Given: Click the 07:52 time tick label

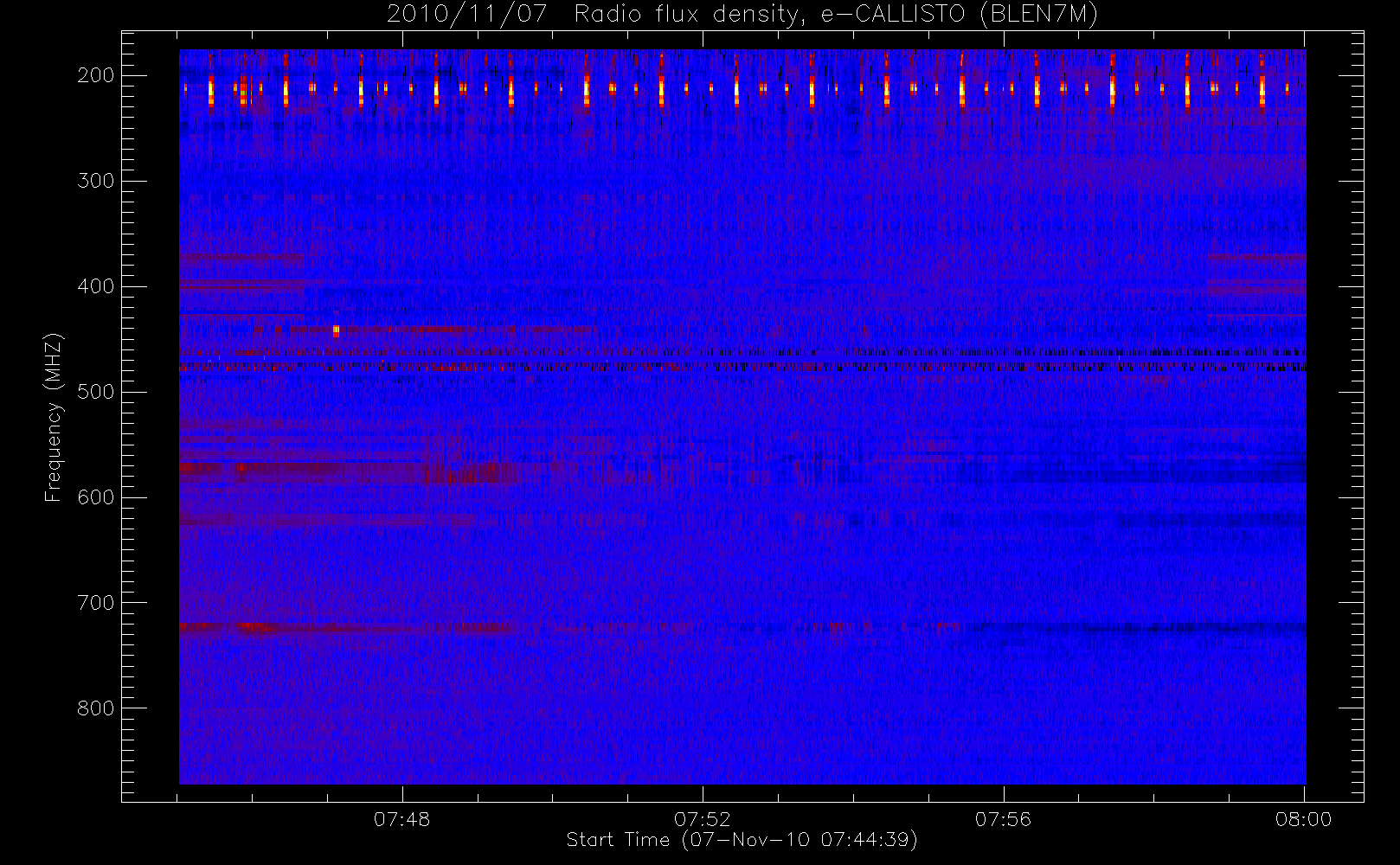Looking at the screenshot, I should click(703, 819).
